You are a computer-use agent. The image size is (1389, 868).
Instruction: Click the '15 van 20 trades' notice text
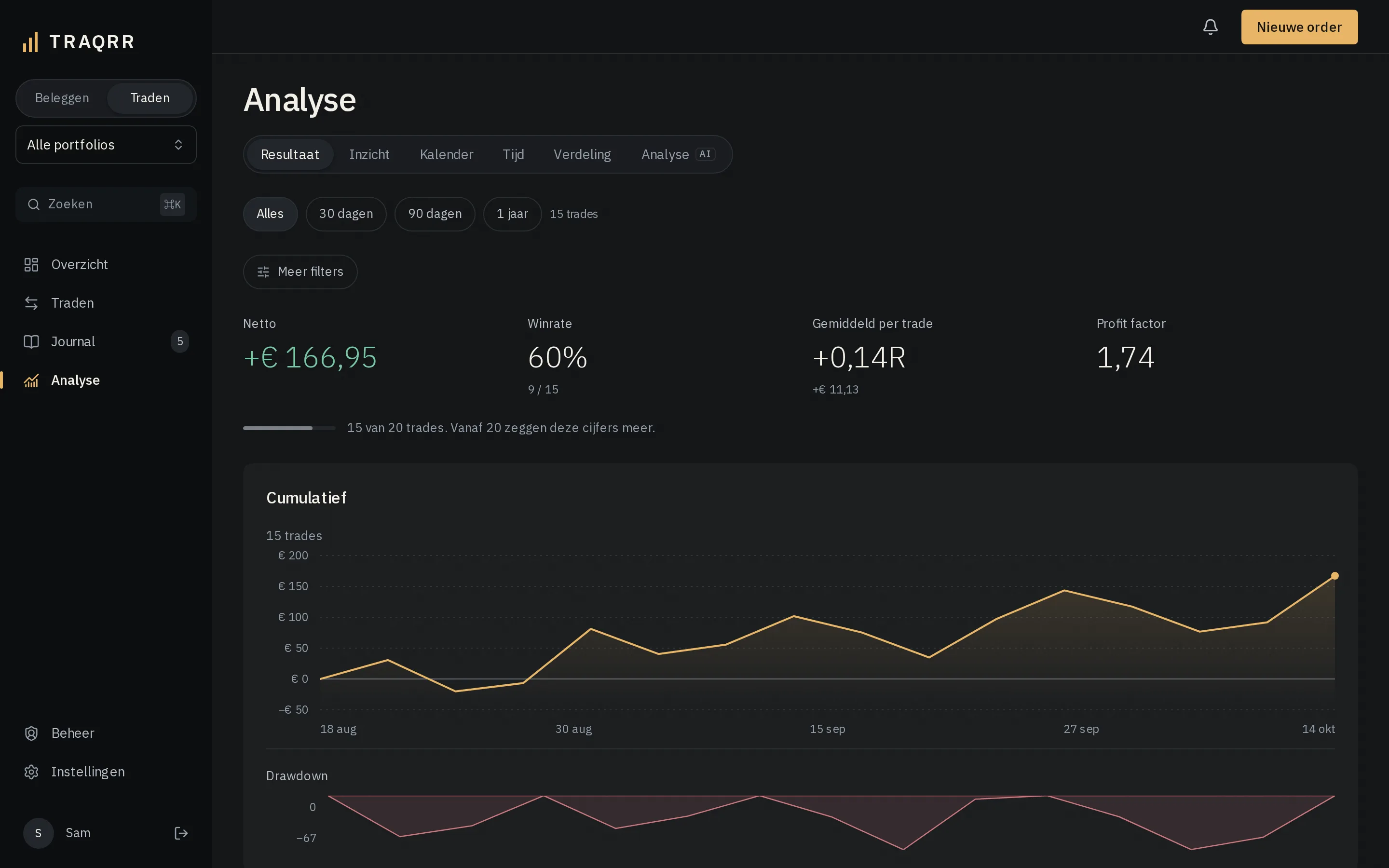pos(501,428)
